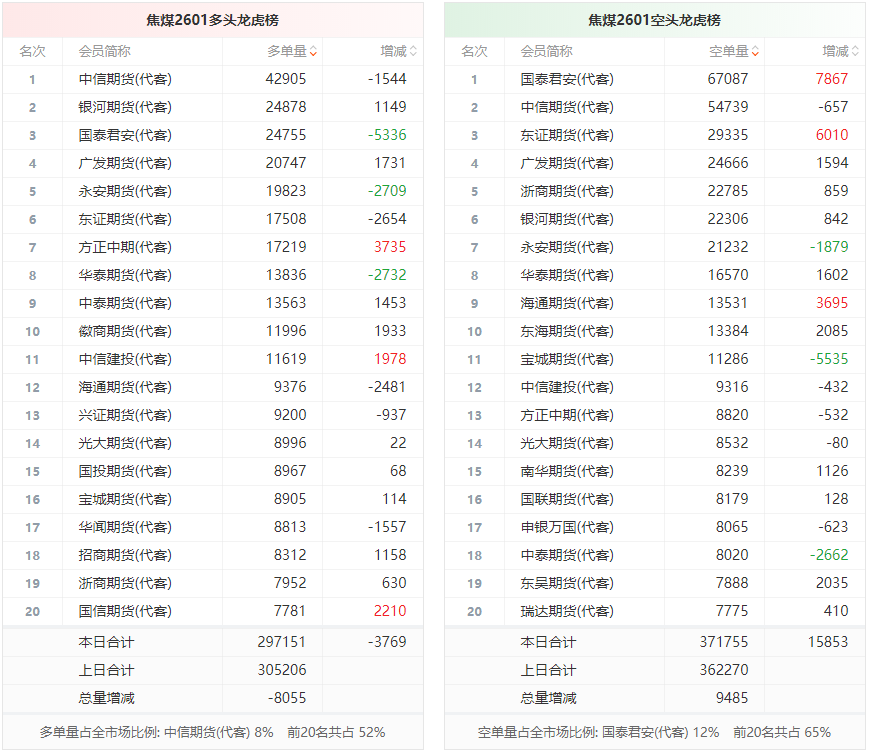The width and height of the screenshot is (869, 754).
Task: Select 方正中期(代客) in long table rank 7
Action: pyautogui.click(x=125, y=247)
